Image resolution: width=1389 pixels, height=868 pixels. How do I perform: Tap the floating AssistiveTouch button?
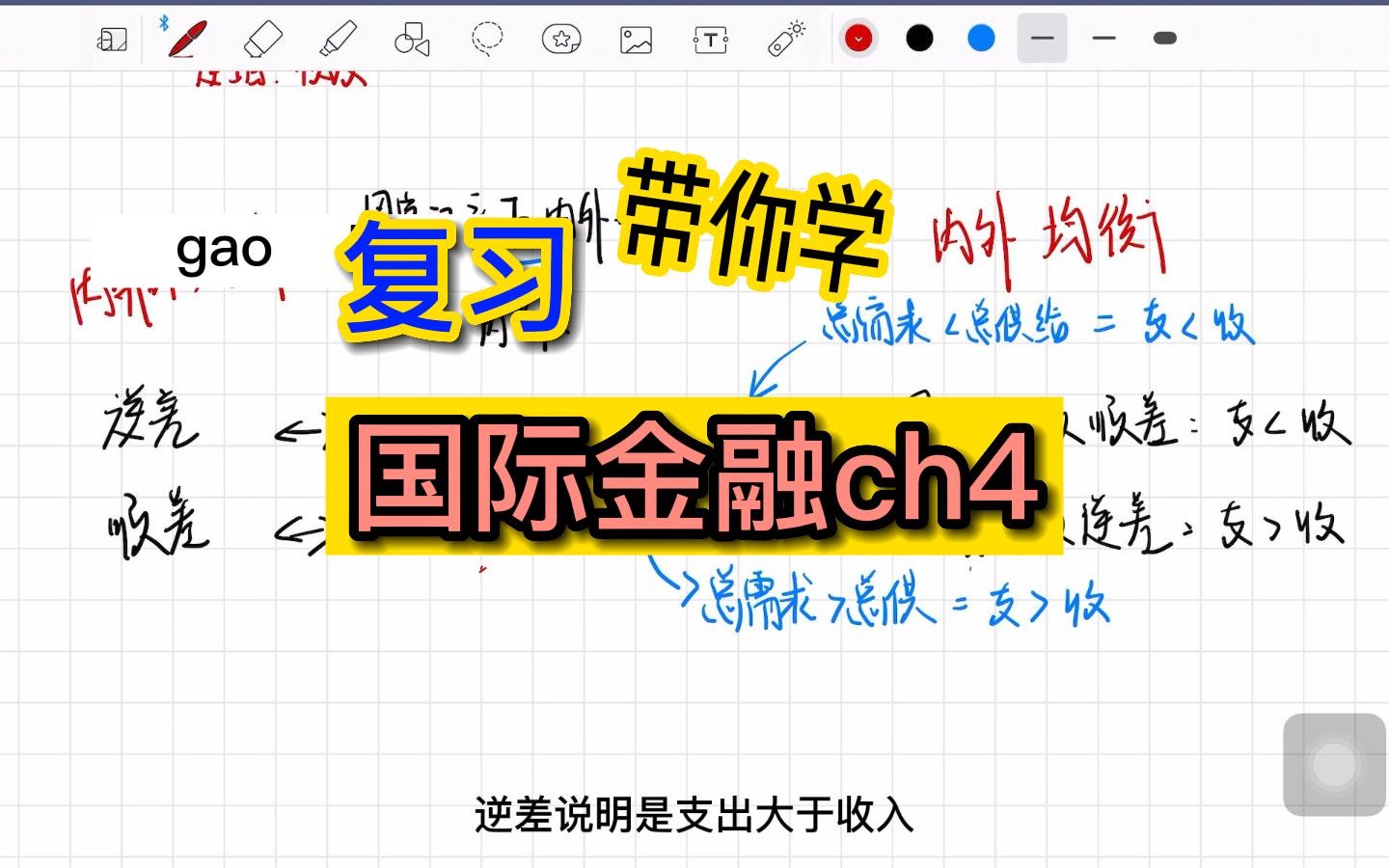point(1335,765)
